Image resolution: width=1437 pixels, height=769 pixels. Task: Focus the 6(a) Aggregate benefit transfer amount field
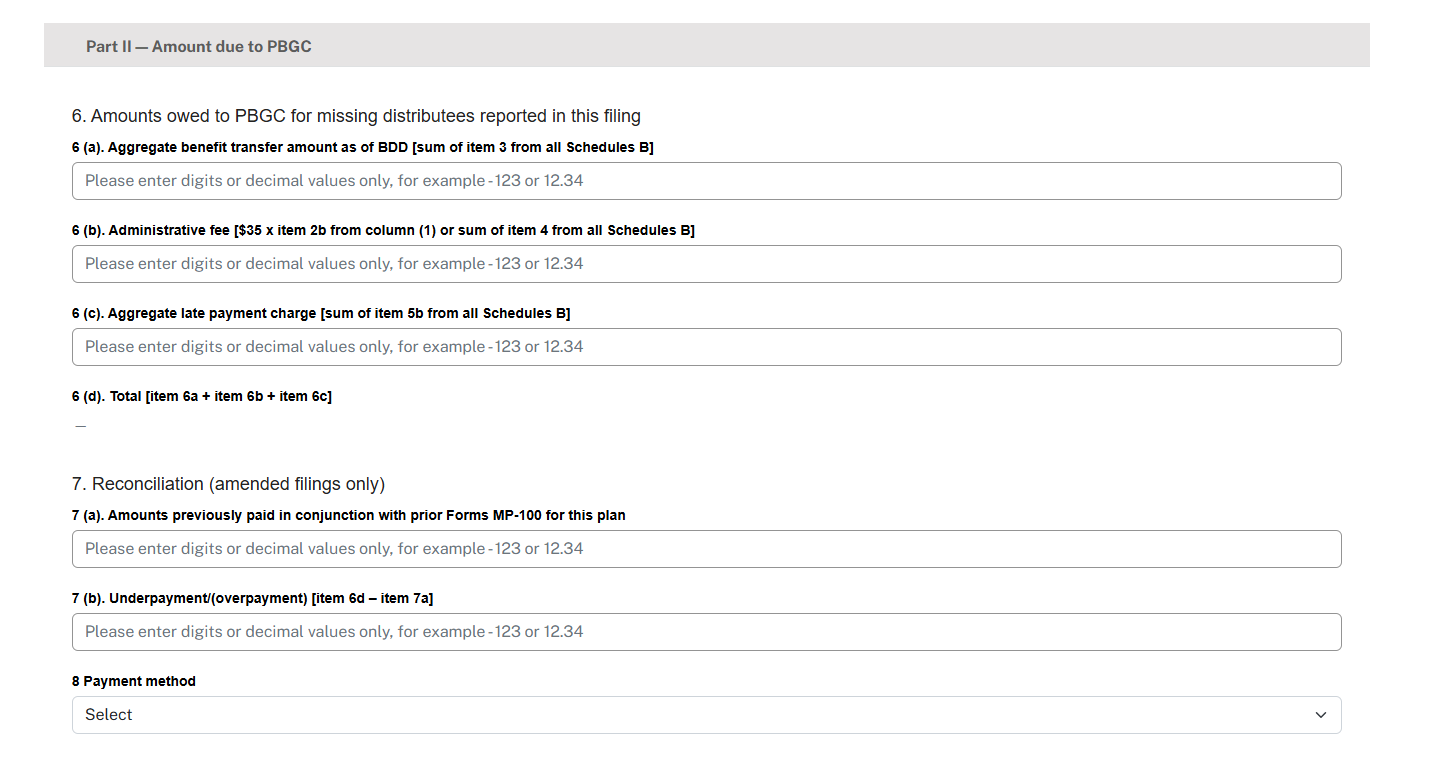(x=706, y=181)
